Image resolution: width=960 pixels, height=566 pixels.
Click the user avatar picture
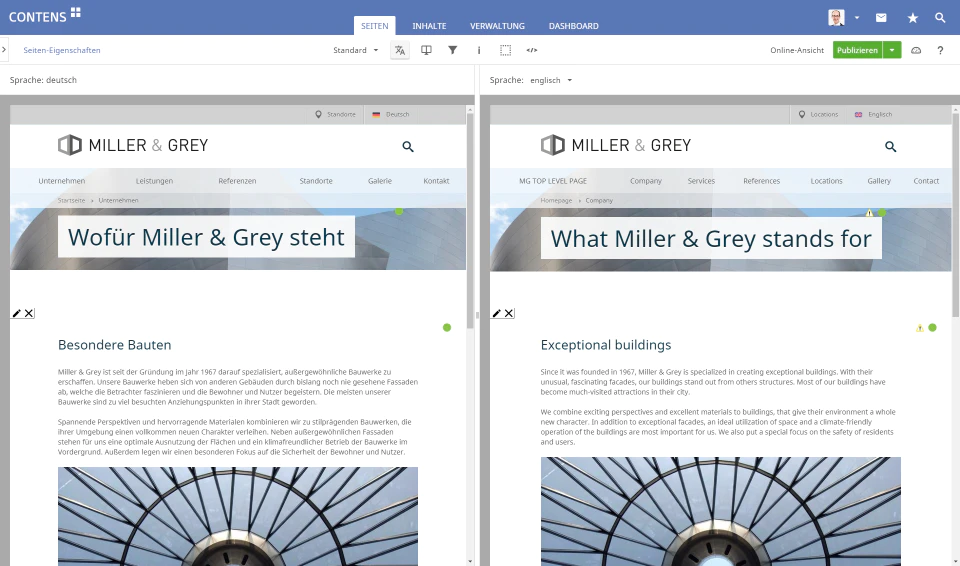tap(836, 18)
